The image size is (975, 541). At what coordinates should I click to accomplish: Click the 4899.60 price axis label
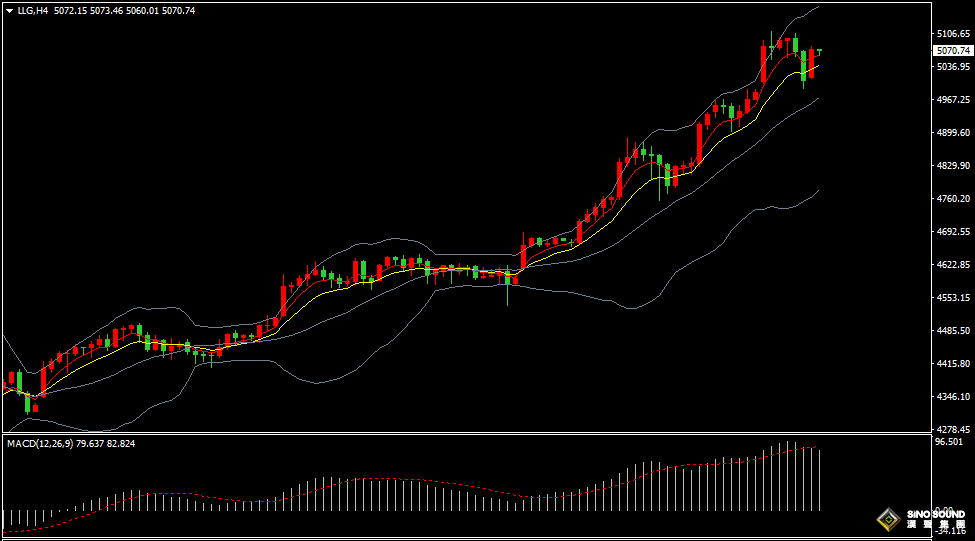click(951, 133)
